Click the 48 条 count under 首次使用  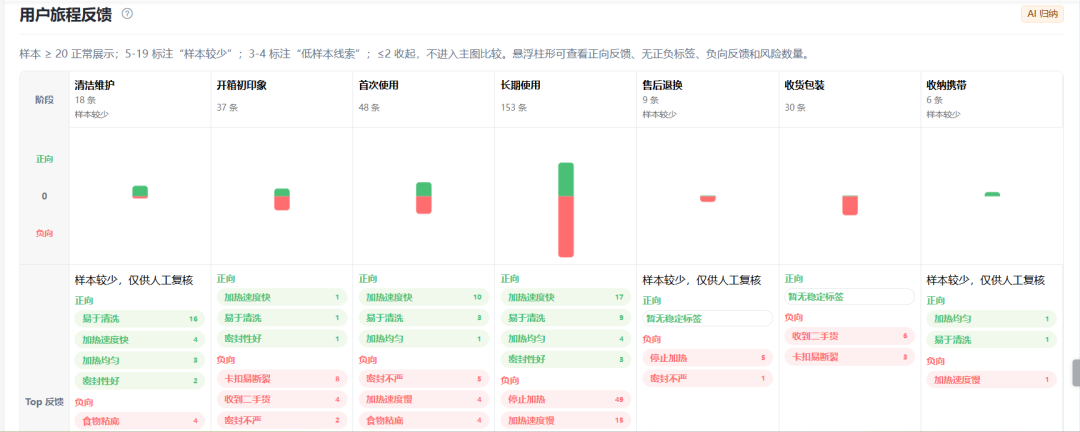tap(370, 107)
